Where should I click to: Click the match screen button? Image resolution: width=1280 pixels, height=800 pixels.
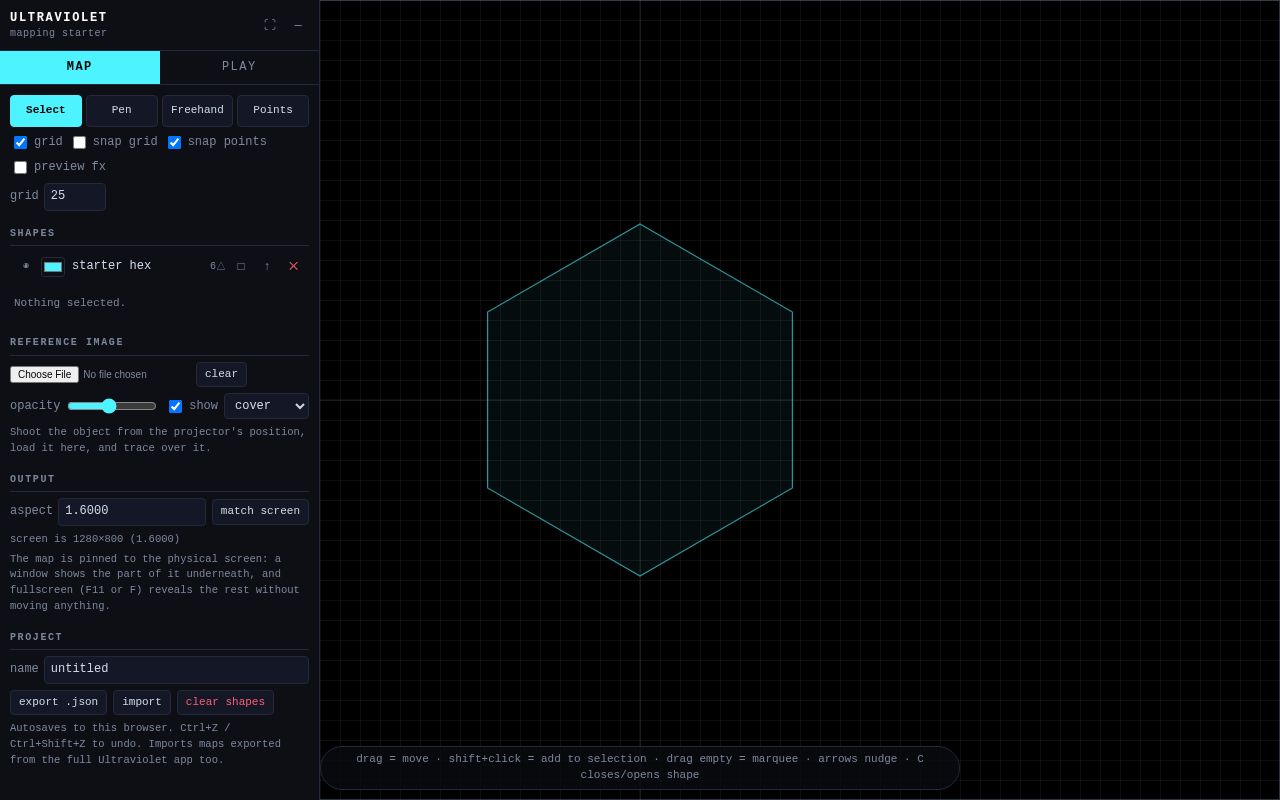click(260, 512)
